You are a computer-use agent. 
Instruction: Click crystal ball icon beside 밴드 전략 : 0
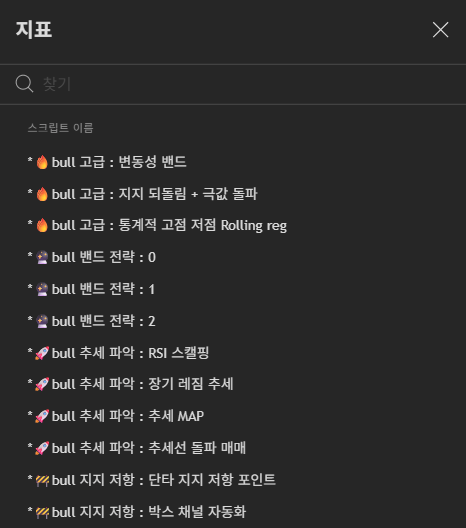[x=42, y=258]
